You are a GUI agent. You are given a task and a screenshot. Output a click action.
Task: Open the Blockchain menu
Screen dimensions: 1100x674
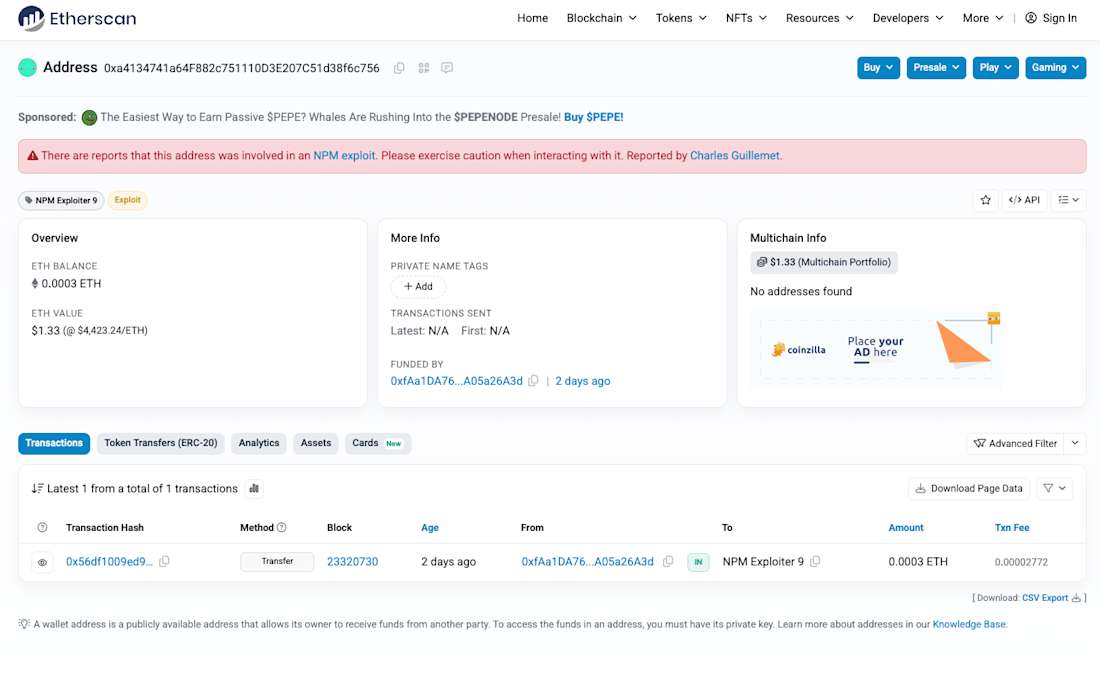tap(600, 17)
